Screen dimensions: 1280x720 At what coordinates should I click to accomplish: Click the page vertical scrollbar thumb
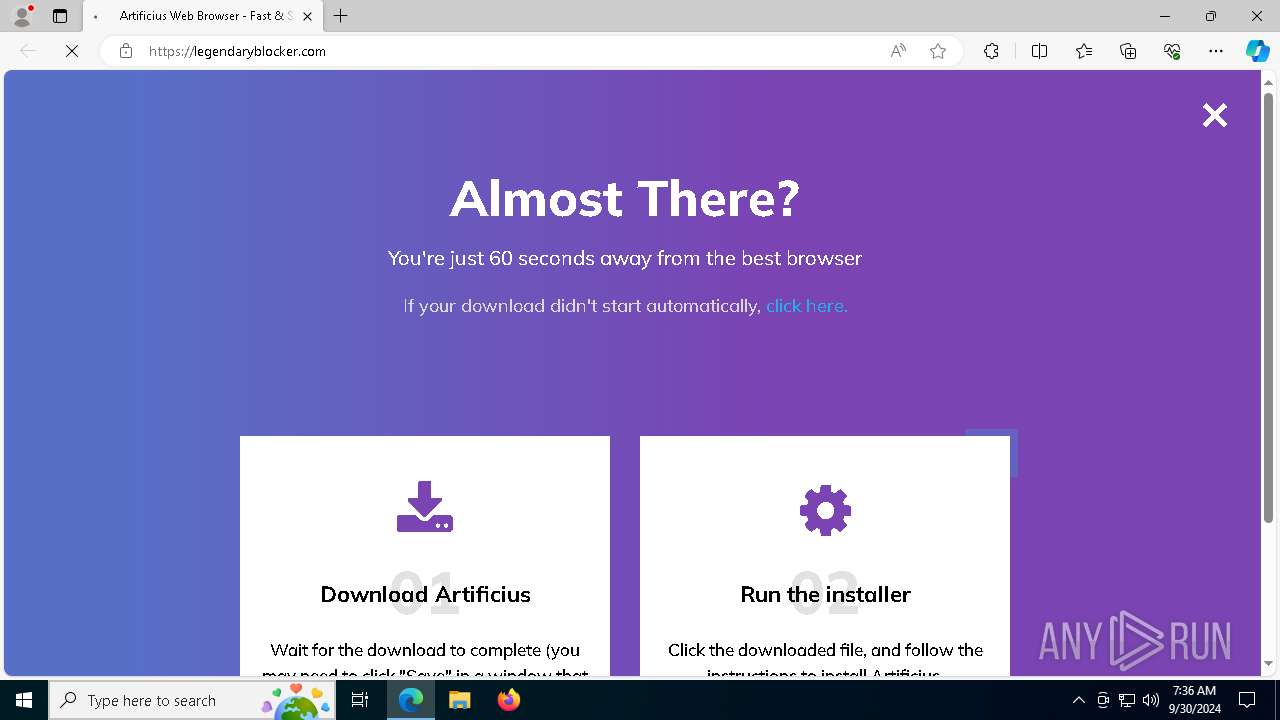(1269, 307)
